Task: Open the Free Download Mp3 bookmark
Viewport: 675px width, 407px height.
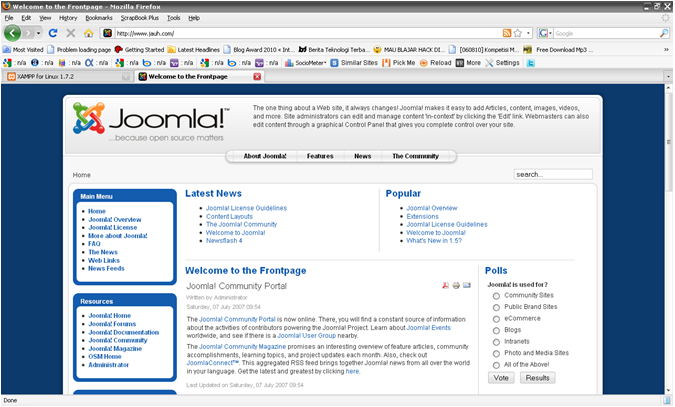Action: pos(556,50)
